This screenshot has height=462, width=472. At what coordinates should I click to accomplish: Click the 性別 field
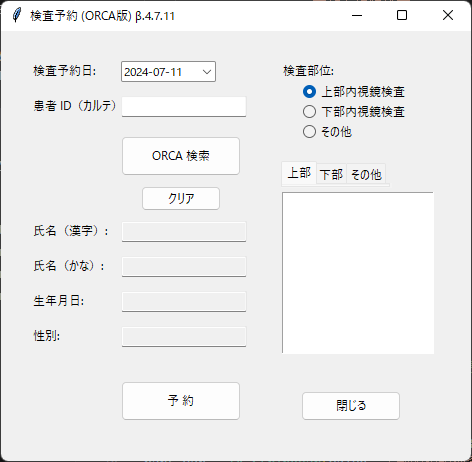coord(184,336)
